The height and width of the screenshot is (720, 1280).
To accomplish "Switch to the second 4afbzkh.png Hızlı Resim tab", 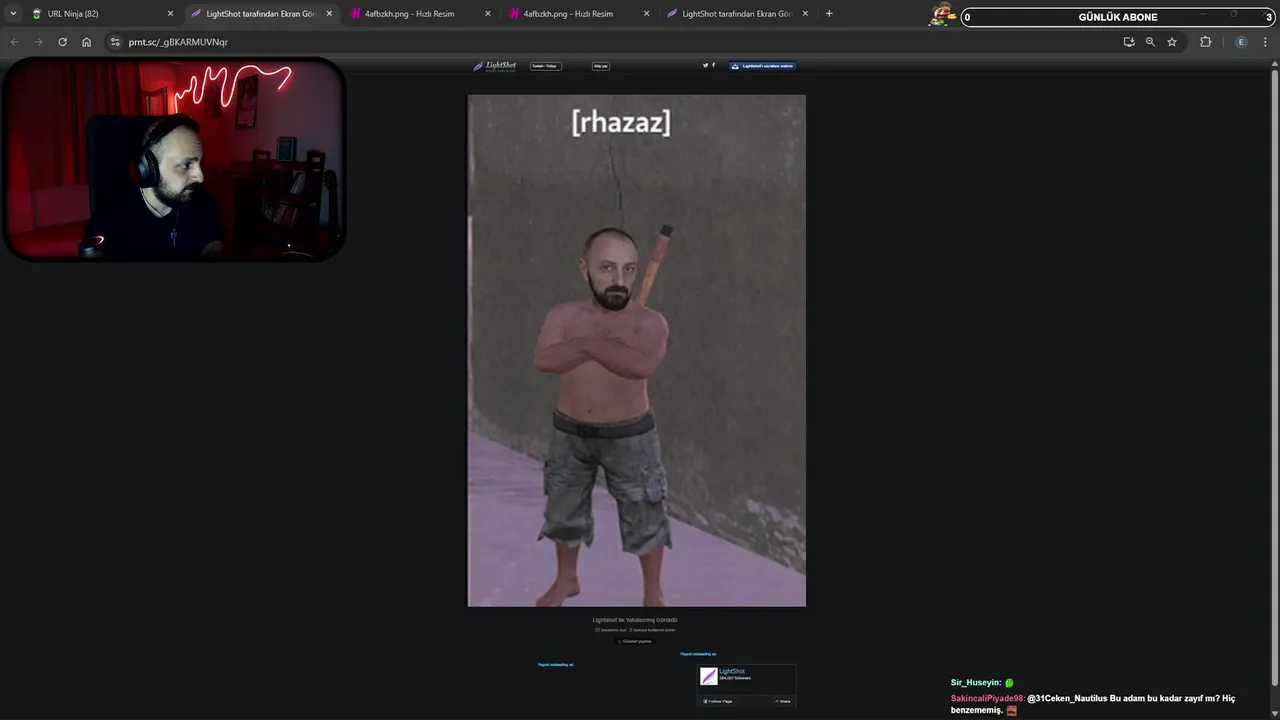I will point(578,14).
